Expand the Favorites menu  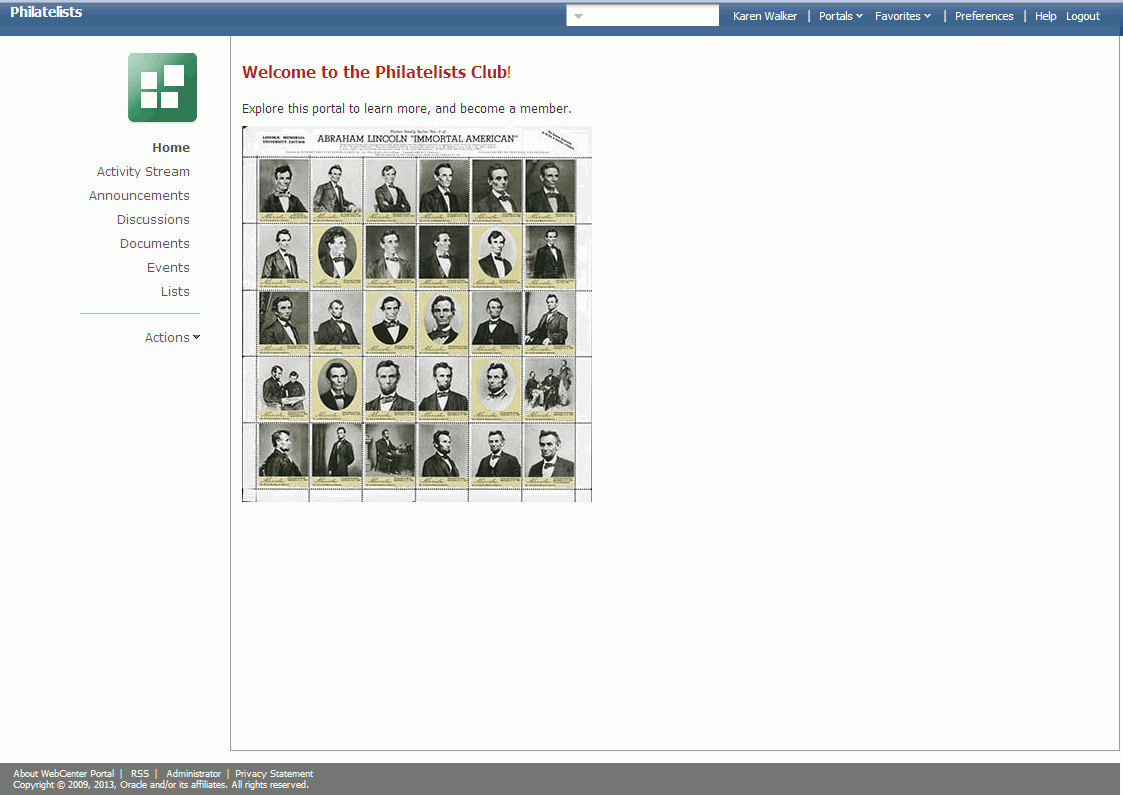point(902,16)
